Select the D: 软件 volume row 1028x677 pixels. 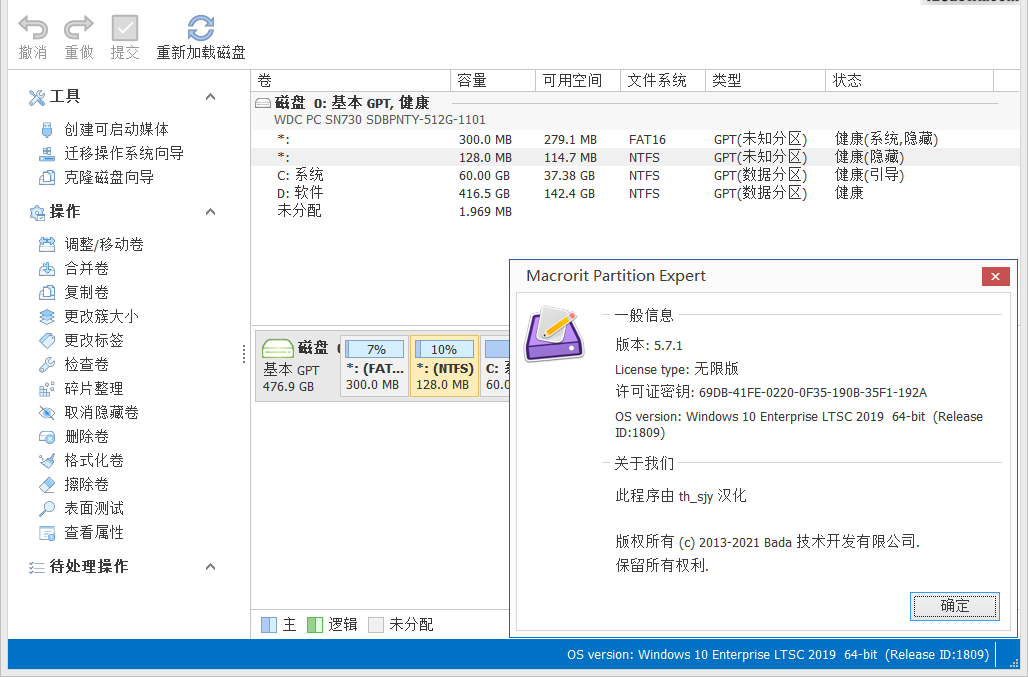pos(636,193)
